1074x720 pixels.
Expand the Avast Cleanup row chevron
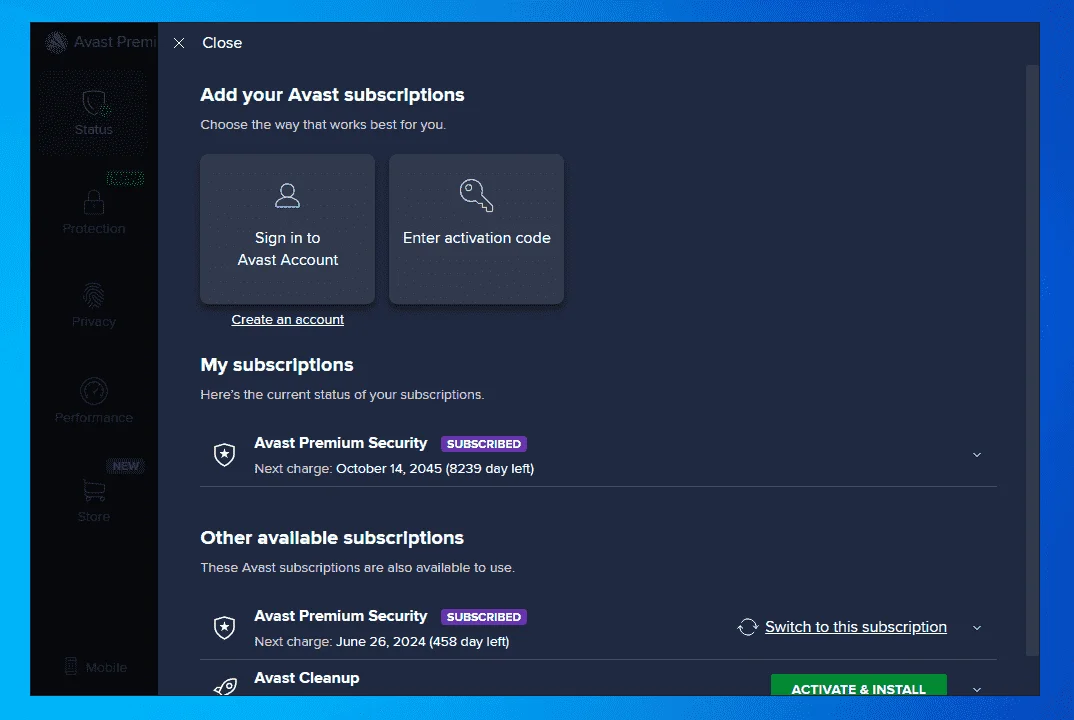(977, 689)
